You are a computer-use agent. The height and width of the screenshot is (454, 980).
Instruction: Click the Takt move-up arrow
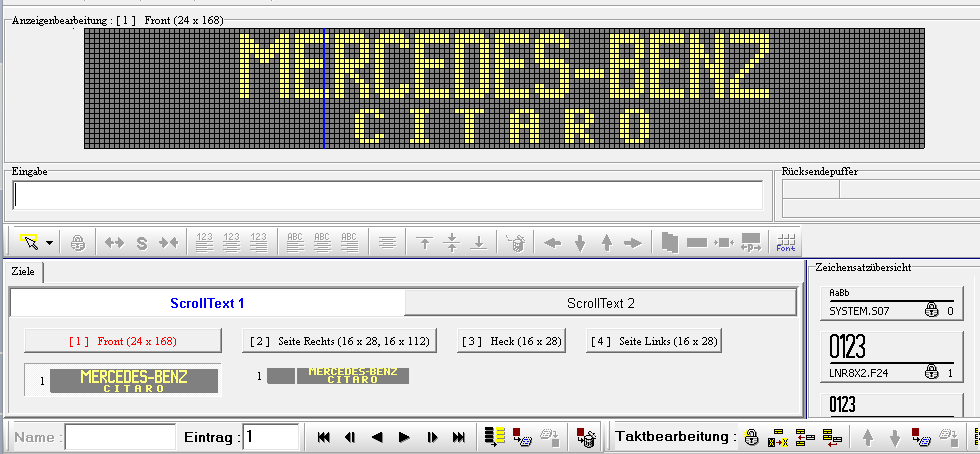(868, 437)
